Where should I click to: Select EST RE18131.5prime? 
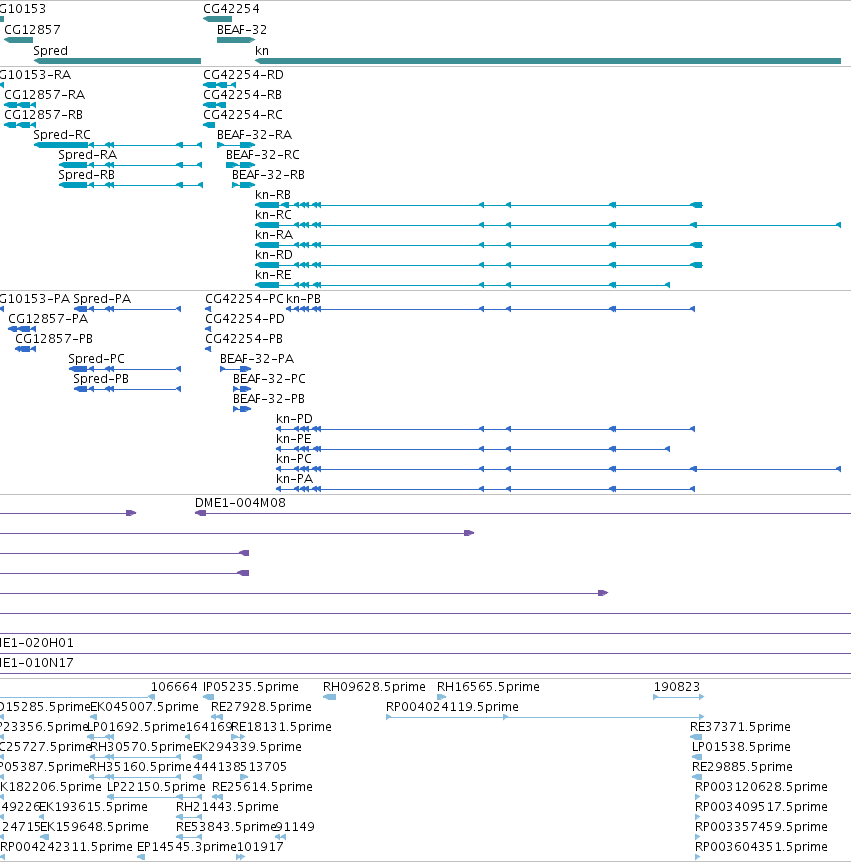coord(238,737)
